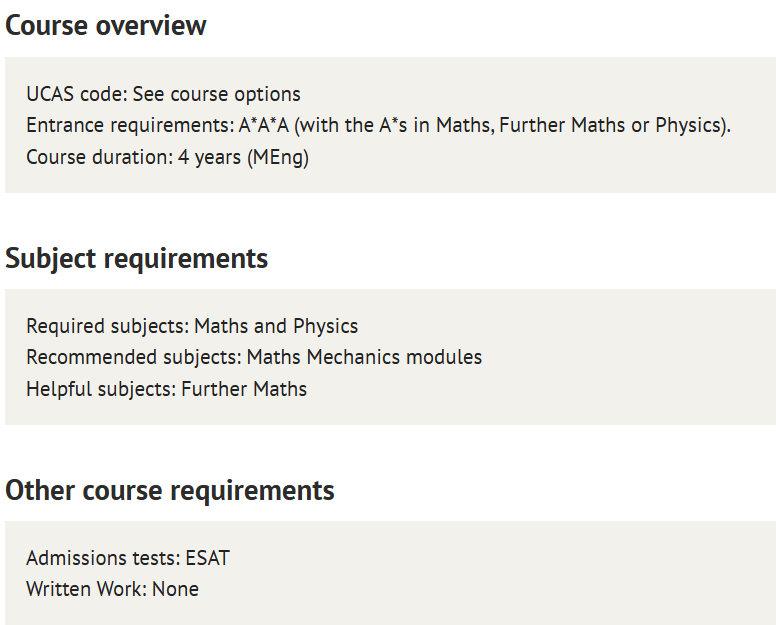Click "Further Maths" in the Helpful subjects line

[x=244, y=389]
